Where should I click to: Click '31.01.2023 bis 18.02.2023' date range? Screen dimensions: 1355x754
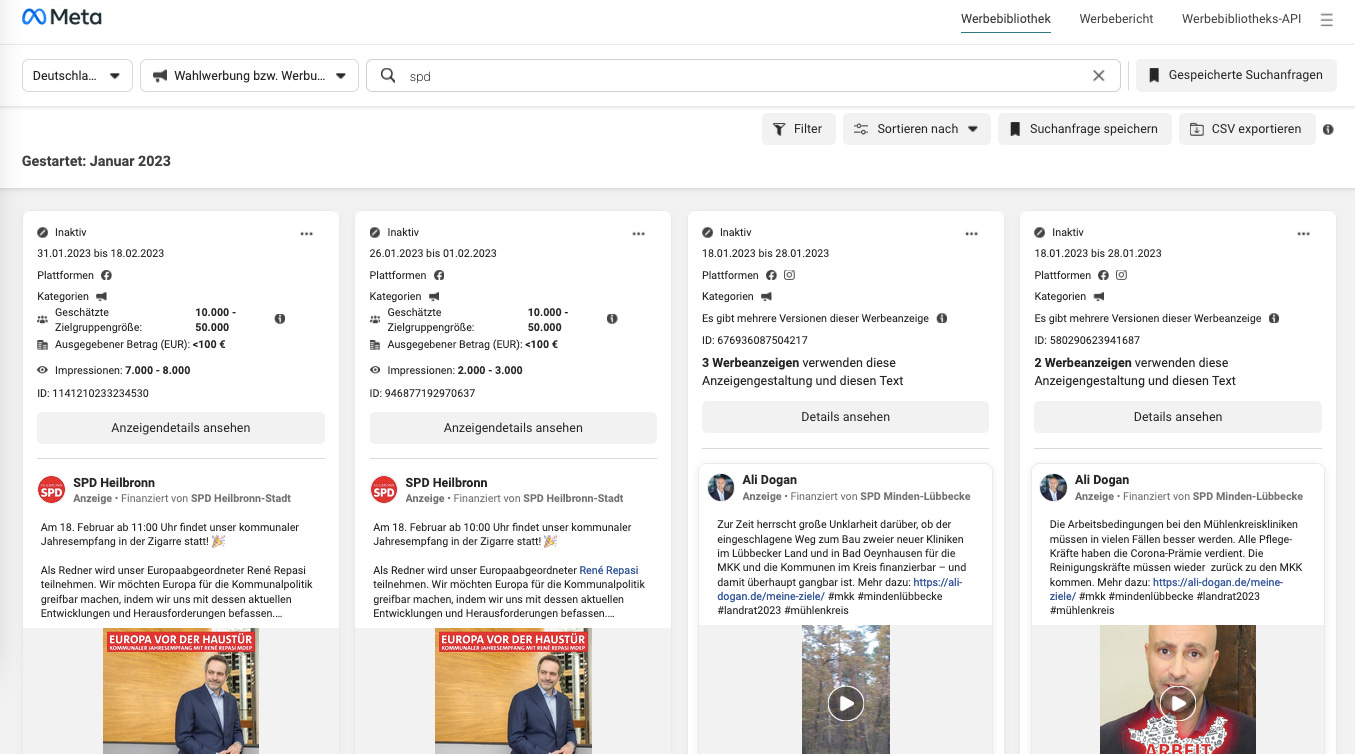tap(101, 253)
